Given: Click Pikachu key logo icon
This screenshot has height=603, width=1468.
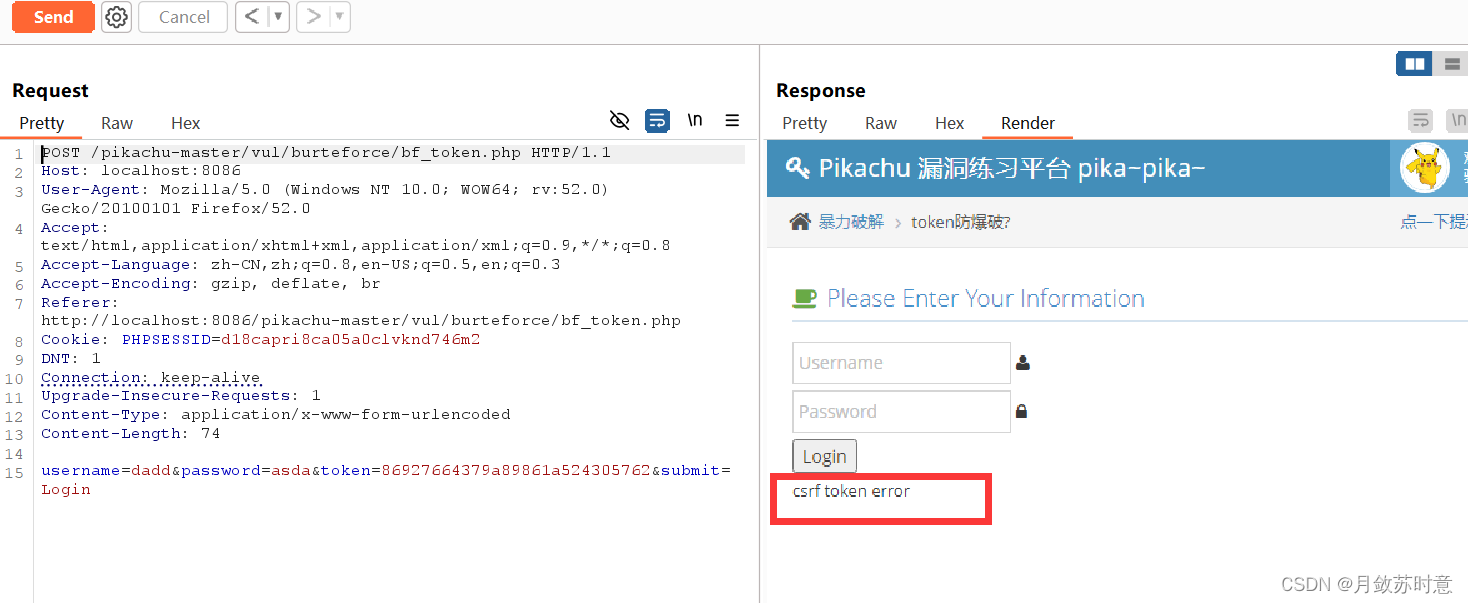Looking at the screenshot, I should tap(798, 167).
